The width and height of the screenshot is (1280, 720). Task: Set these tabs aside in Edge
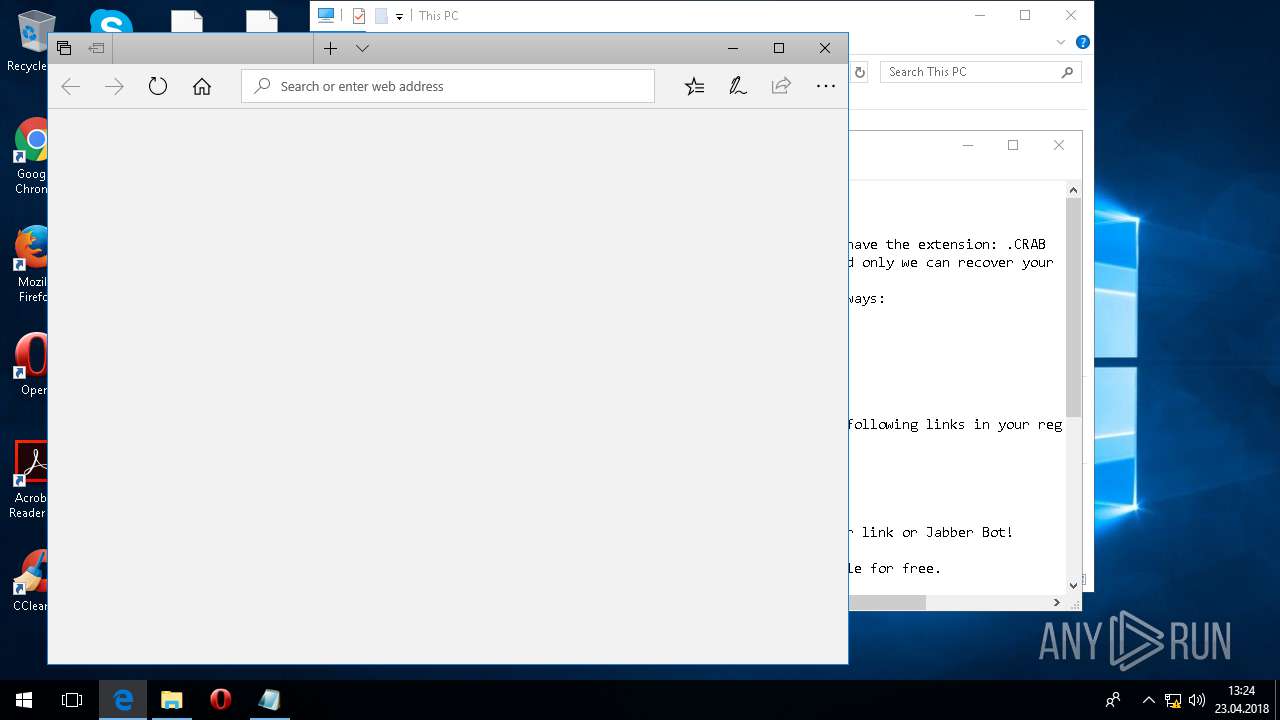96,48
